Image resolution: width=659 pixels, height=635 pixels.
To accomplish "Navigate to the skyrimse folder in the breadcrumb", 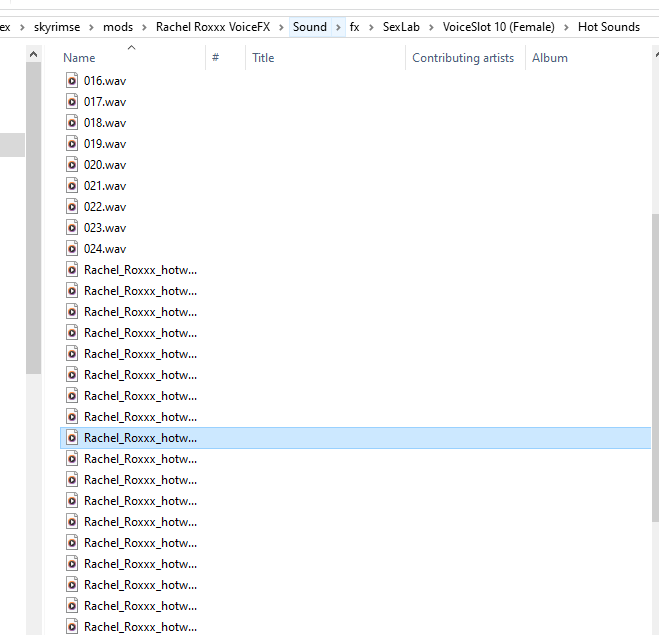I will point(57,27).
